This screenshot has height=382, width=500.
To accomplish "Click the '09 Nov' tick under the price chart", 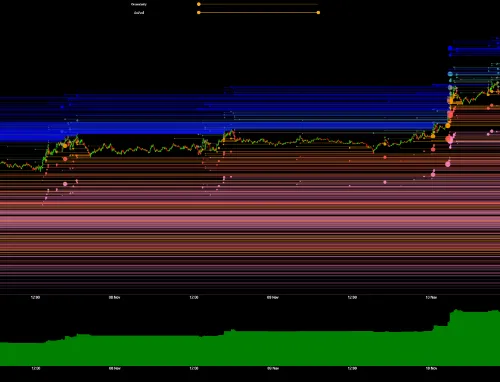I will click(x=273, y=297).
